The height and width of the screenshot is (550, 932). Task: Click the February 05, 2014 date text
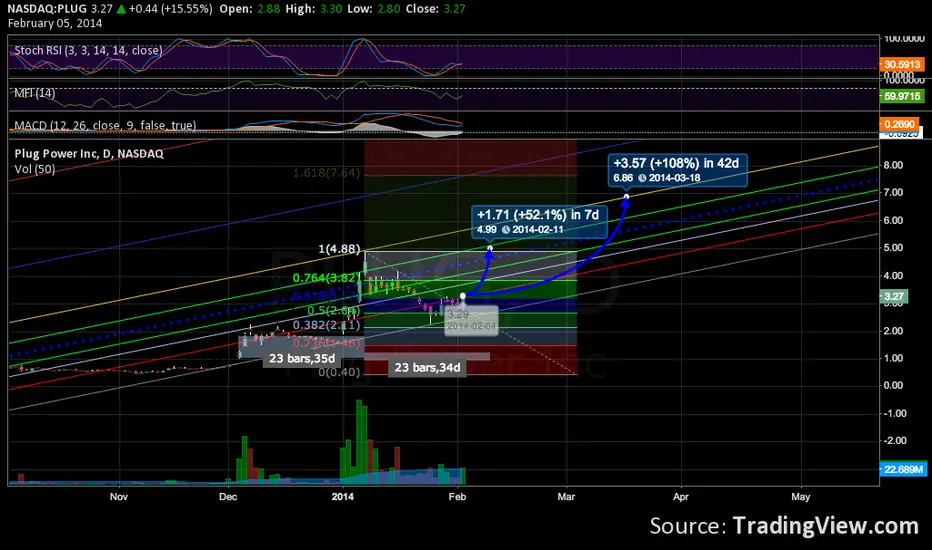(55, 24)
